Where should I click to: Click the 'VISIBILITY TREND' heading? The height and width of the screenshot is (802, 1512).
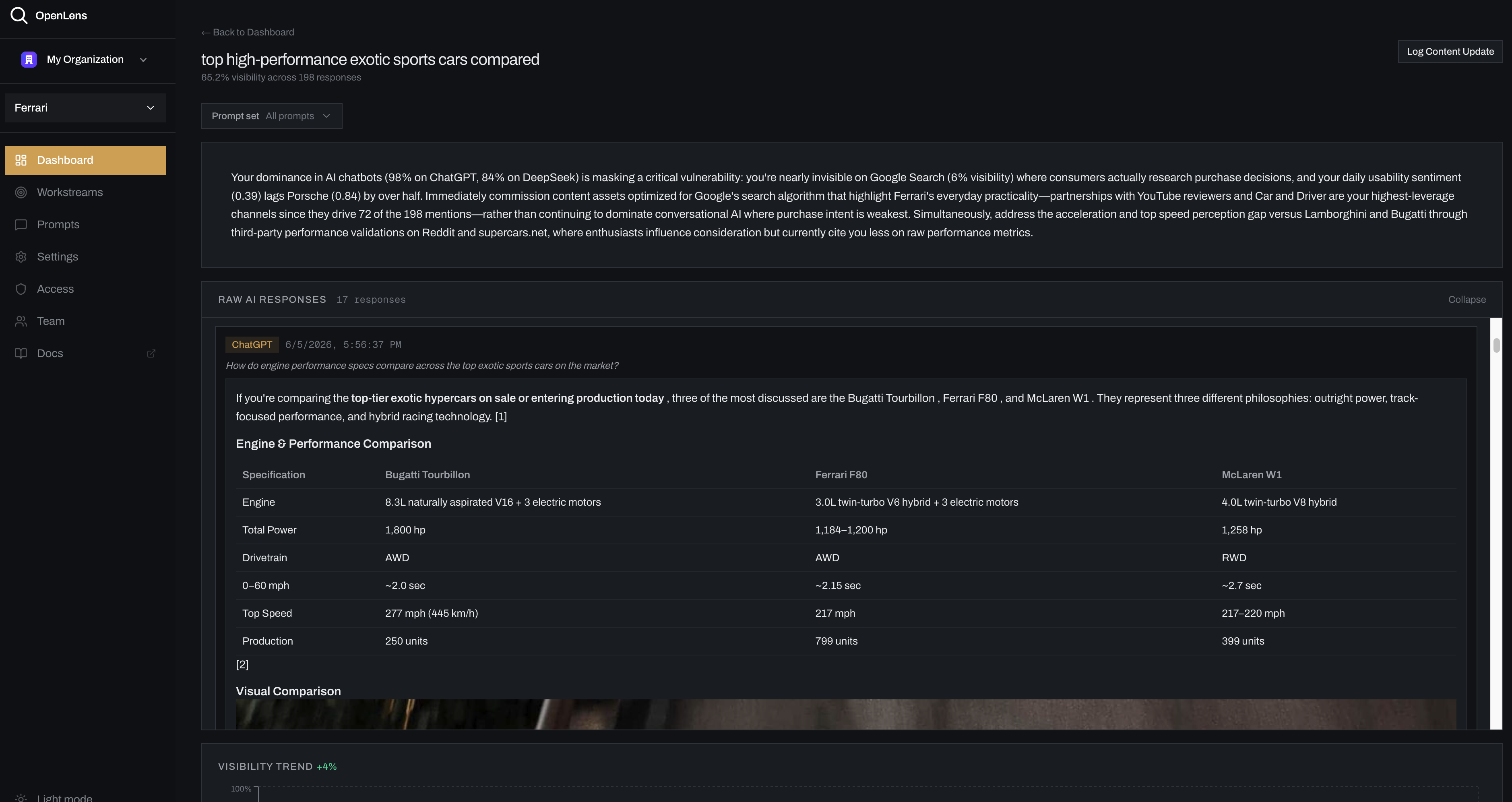265,767
